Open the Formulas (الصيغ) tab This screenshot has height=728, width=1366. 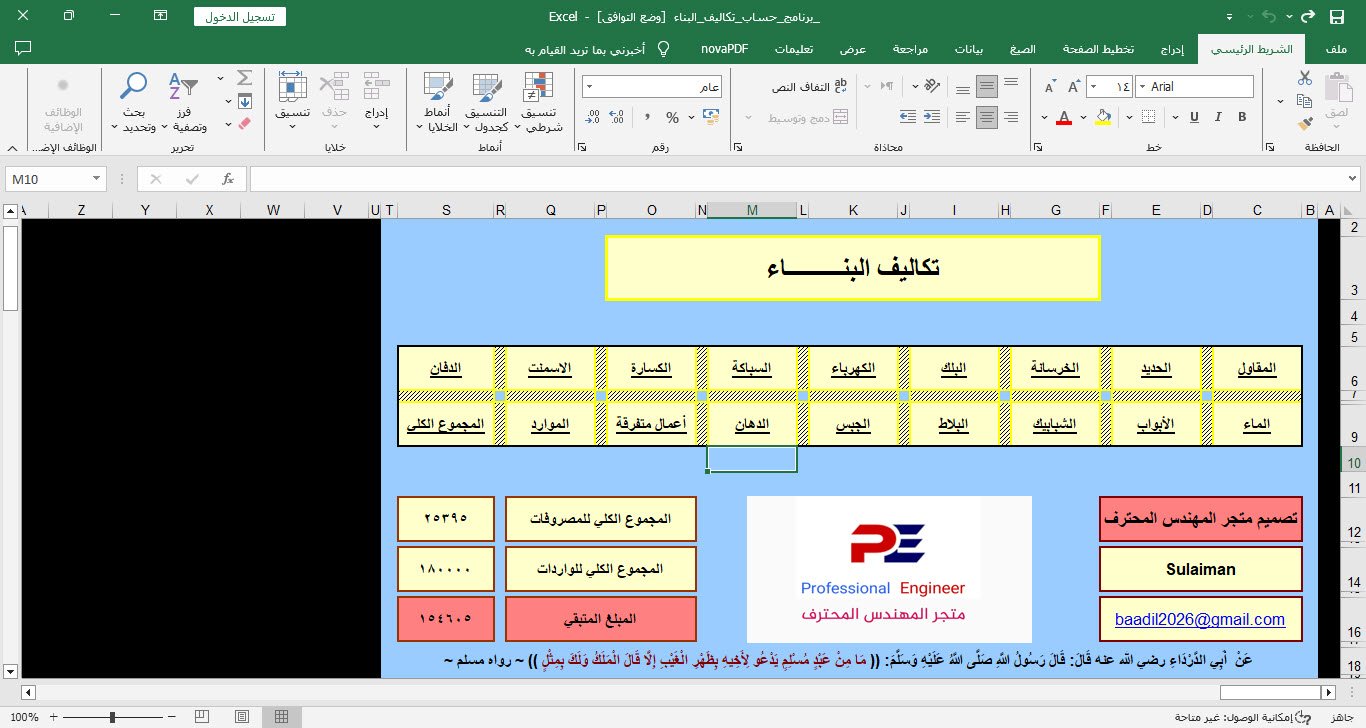[x=1022, y=49]
